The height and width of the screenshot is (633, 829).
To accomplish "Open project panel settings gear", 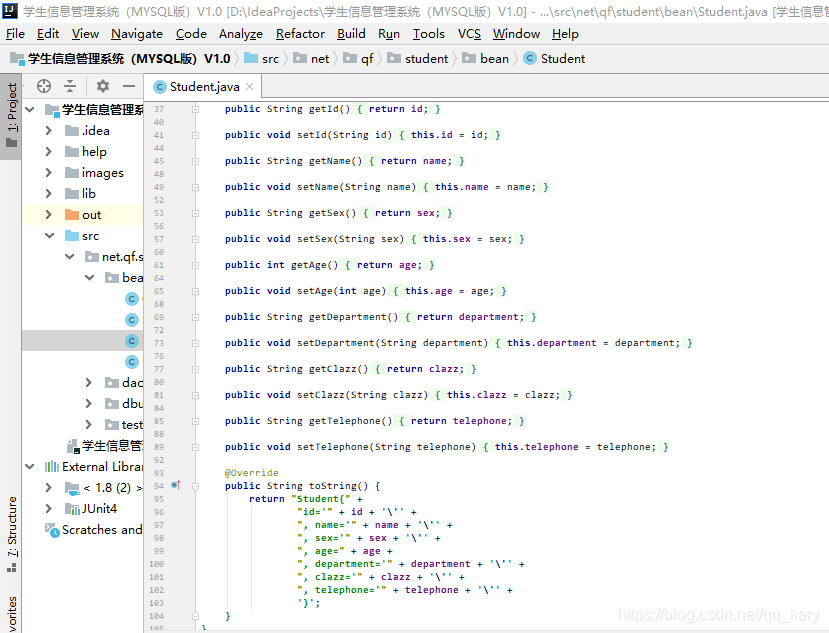I will click(x=103, y=86).
